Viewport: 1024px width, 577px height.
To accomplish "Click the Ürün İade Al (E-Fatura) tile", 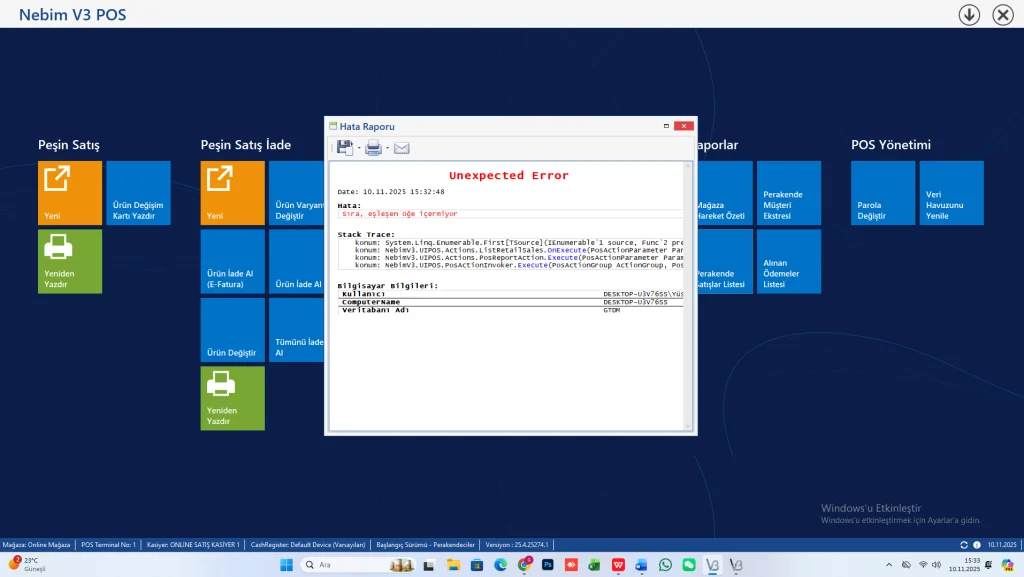I will 232,261.
